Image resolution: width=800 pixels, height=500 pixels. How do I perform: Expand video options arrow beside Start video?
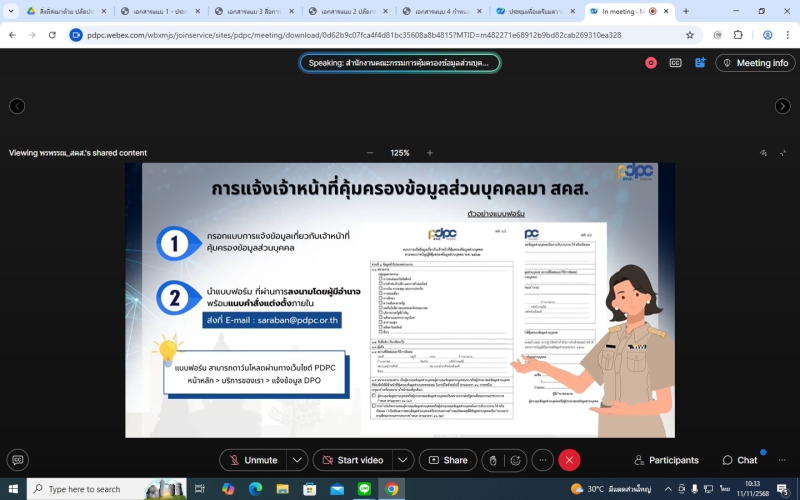[x=403, y=460]
